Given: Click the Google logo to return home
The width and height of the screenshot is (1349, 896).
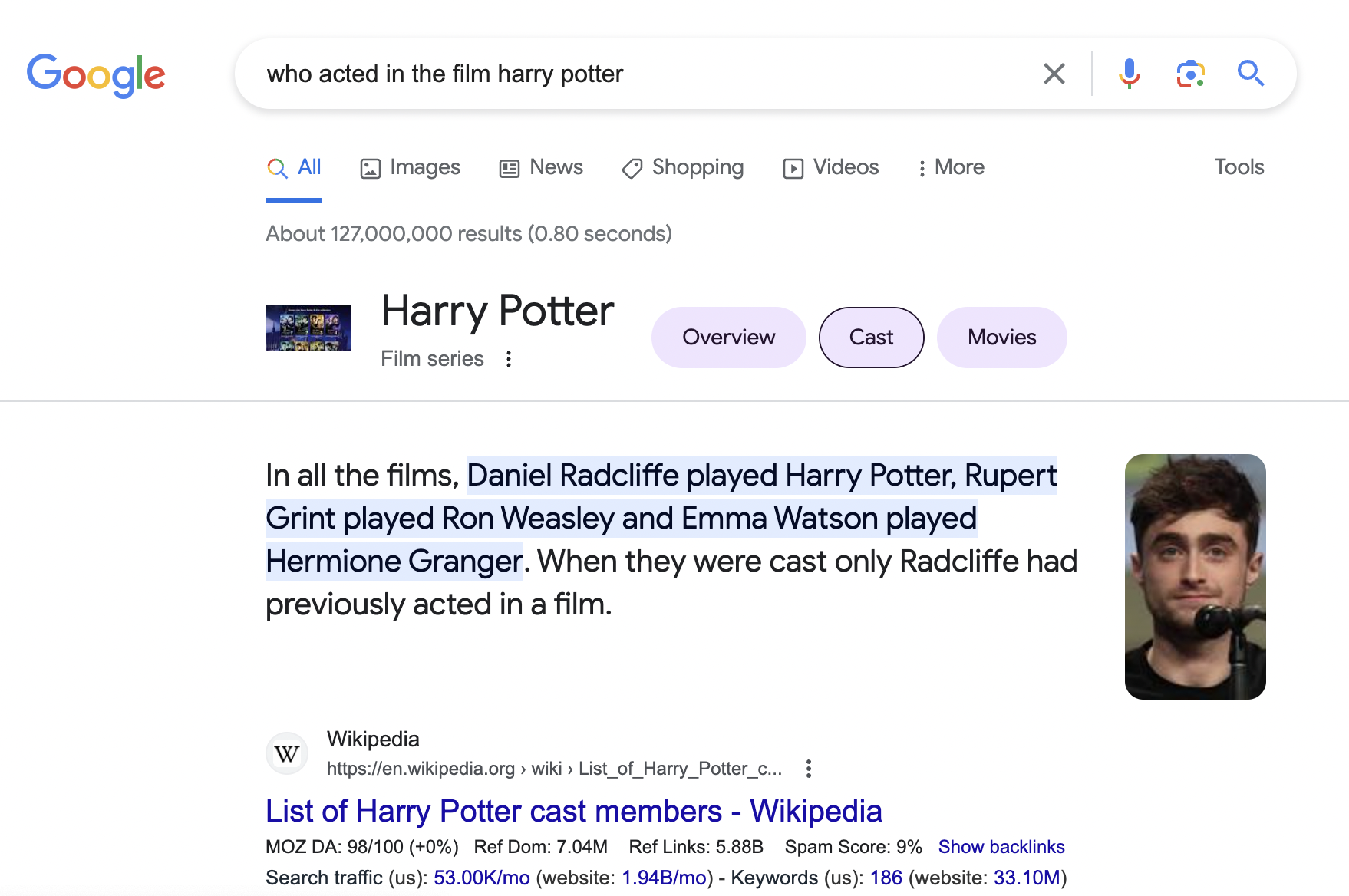Looking at the screenshot, I should coord(96,74).
